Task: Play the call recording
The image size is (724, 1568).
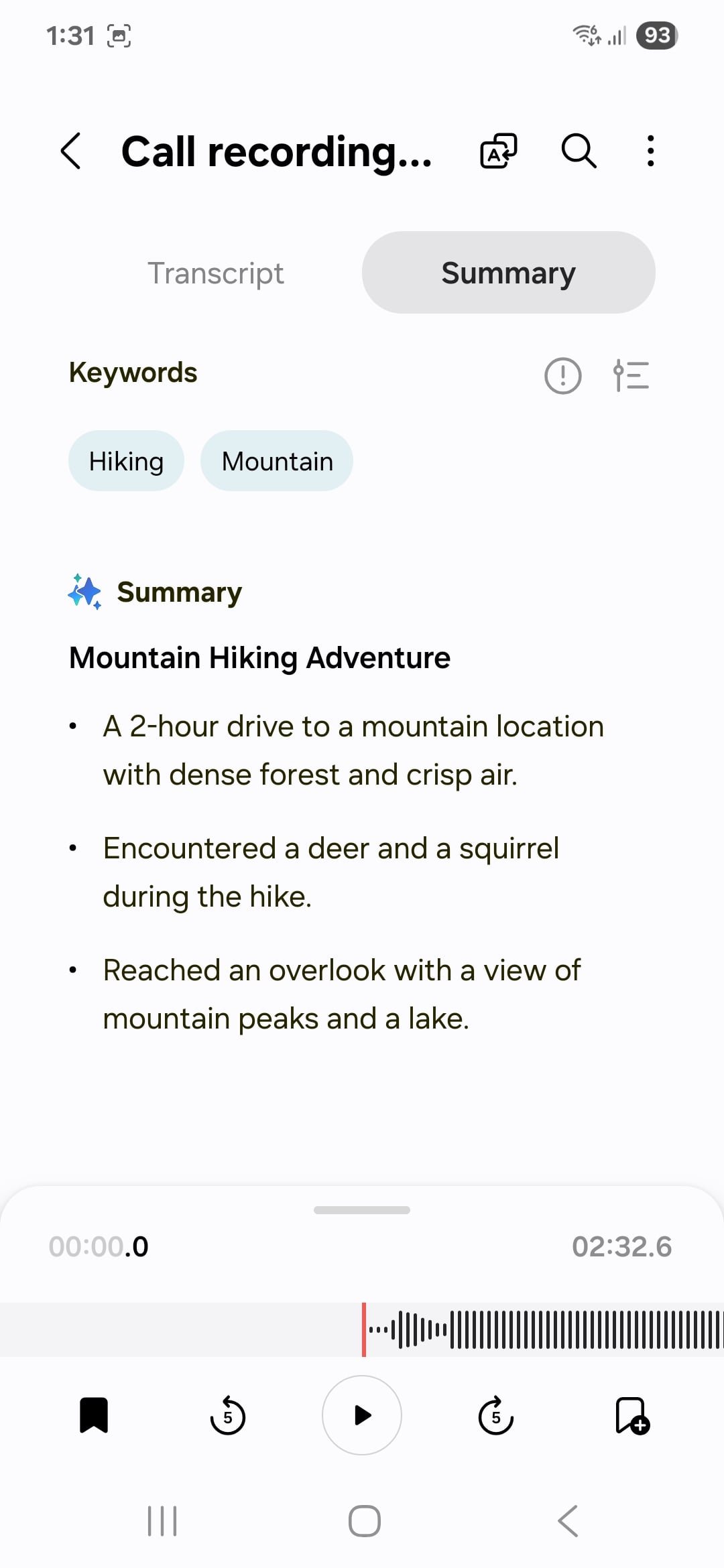Action: 362,1415
